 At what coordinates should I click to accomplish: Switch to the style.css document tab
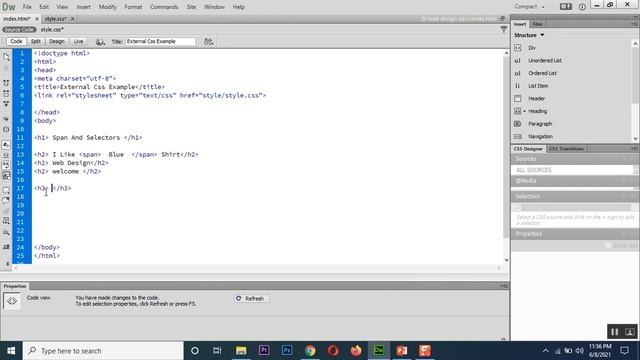click(x=56, y=19)
